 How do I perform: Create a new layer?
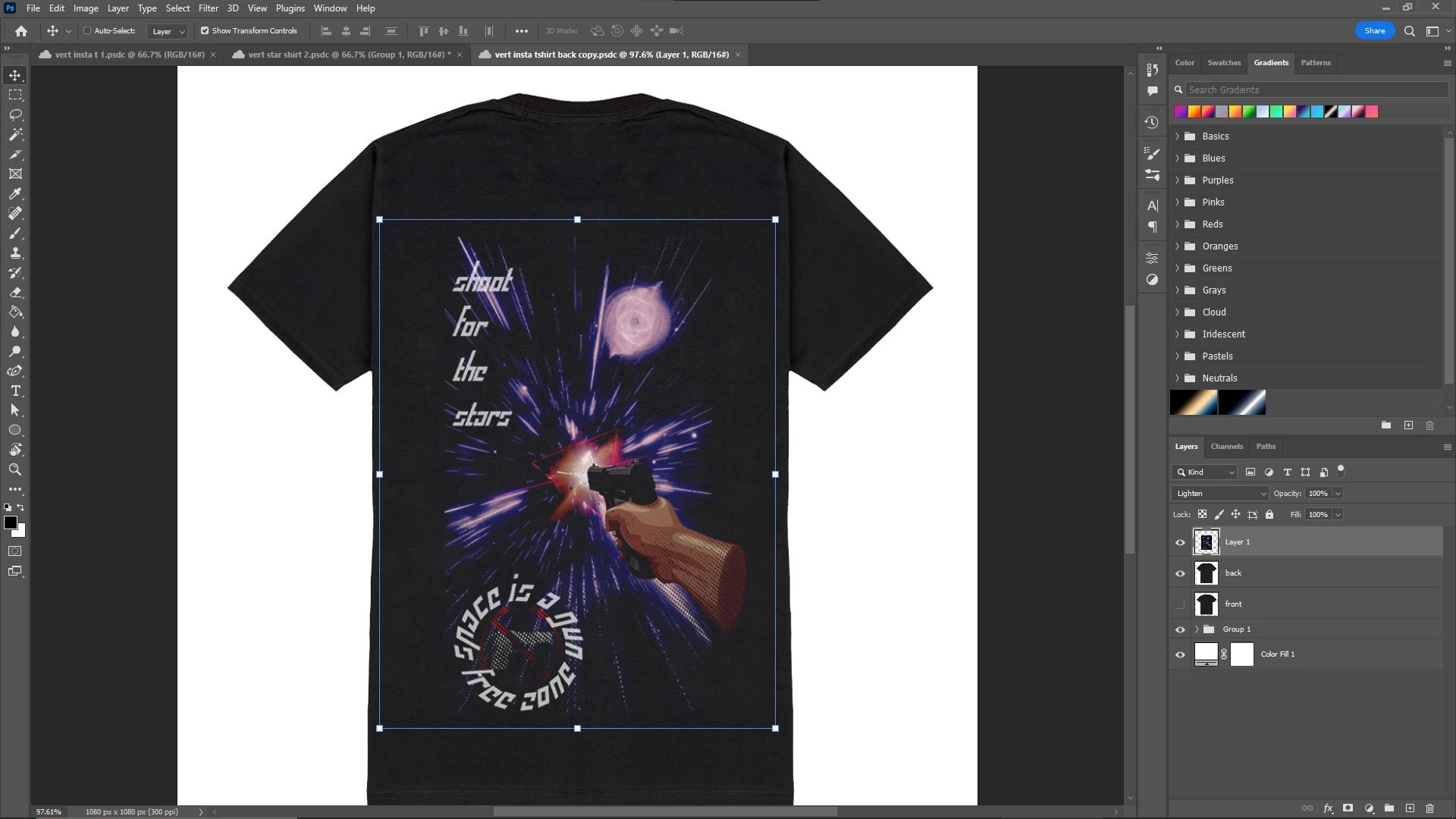pyautogui.click(x=1410, y=808)
